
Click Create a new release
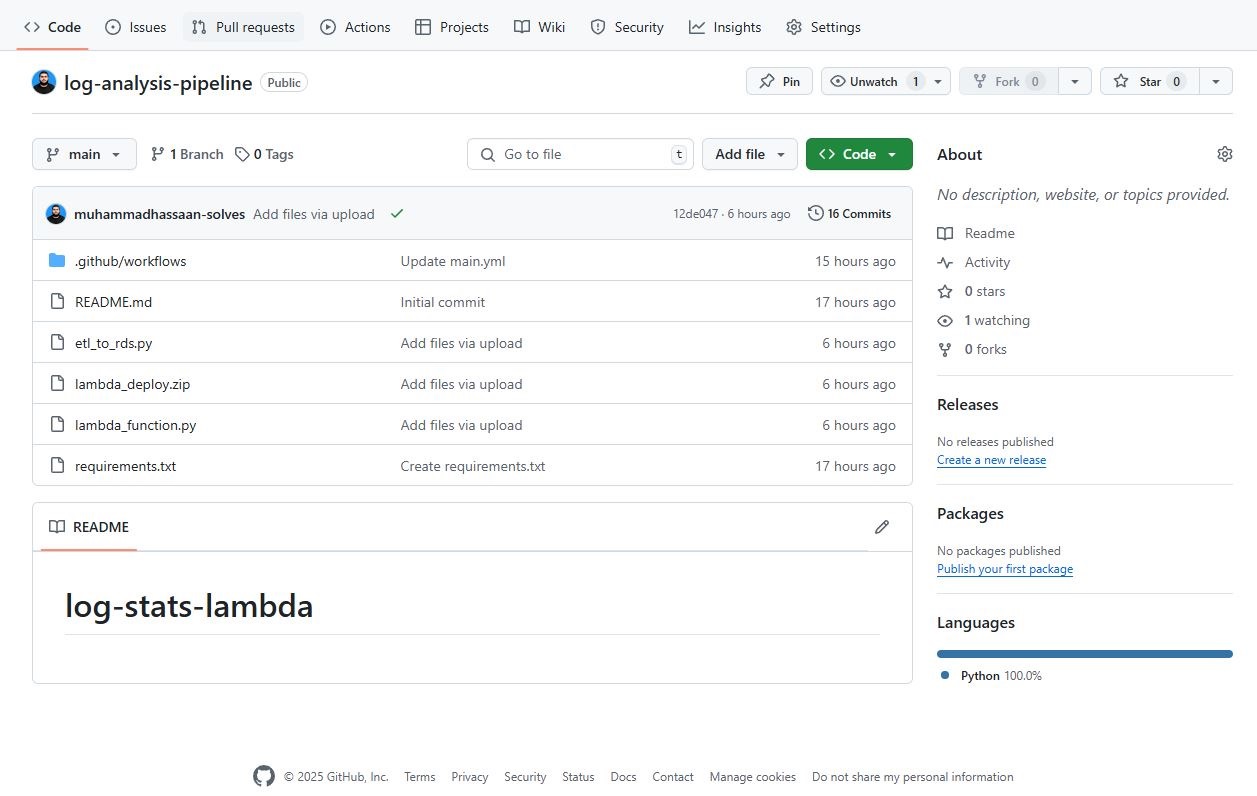tap(991, 460)
